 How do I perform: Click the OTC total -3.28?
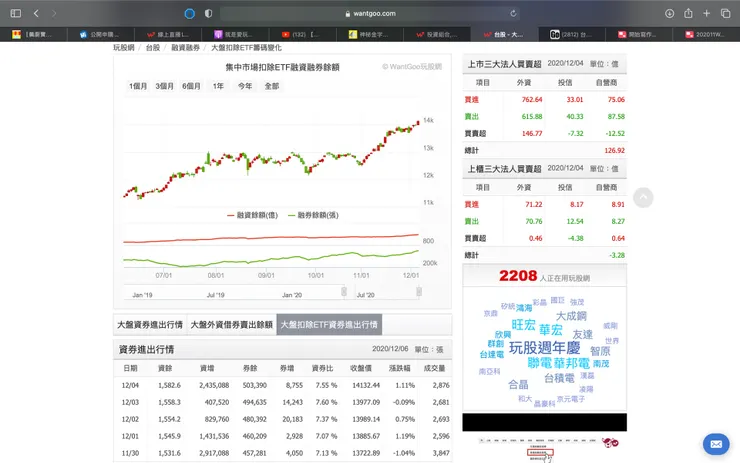coord(617,255)
